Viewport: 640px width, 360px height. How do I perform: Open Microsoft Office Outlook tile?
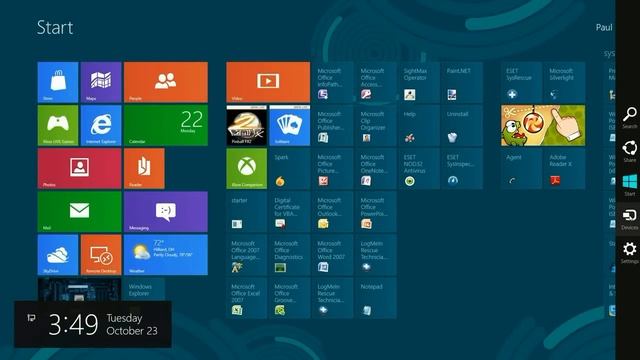pyautogui.click(x=333, y=212)
